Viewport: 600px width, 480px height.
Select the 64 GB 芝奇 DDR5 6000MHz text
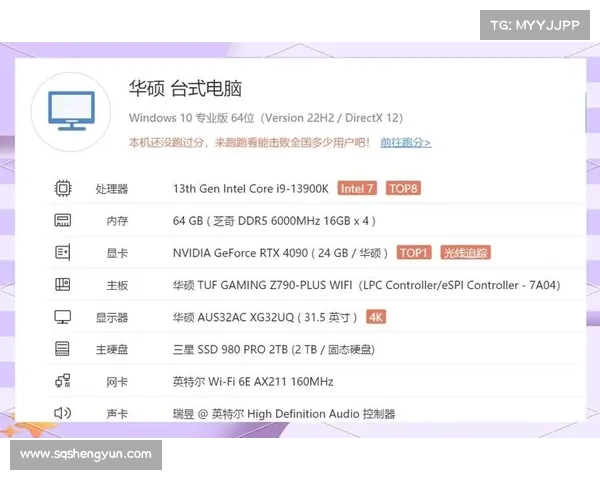pyautogui.click(x=274, y=221)
